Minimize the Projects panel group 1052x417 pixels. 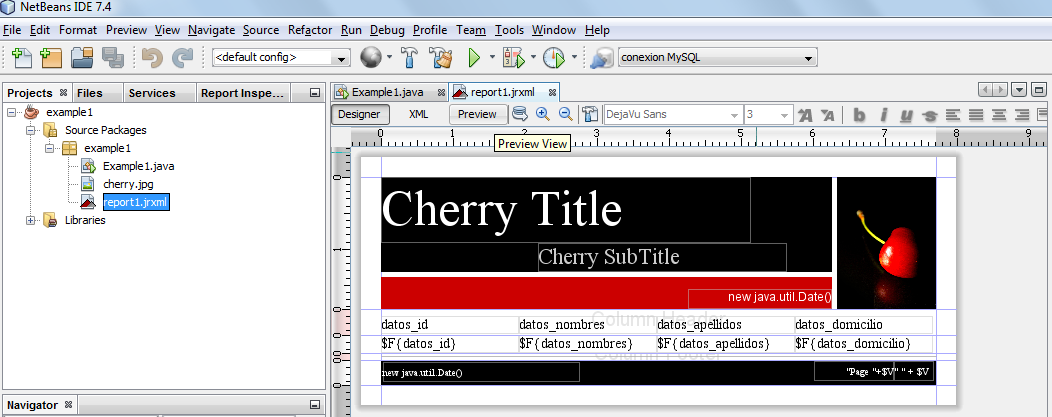click(x=315, y=93)
